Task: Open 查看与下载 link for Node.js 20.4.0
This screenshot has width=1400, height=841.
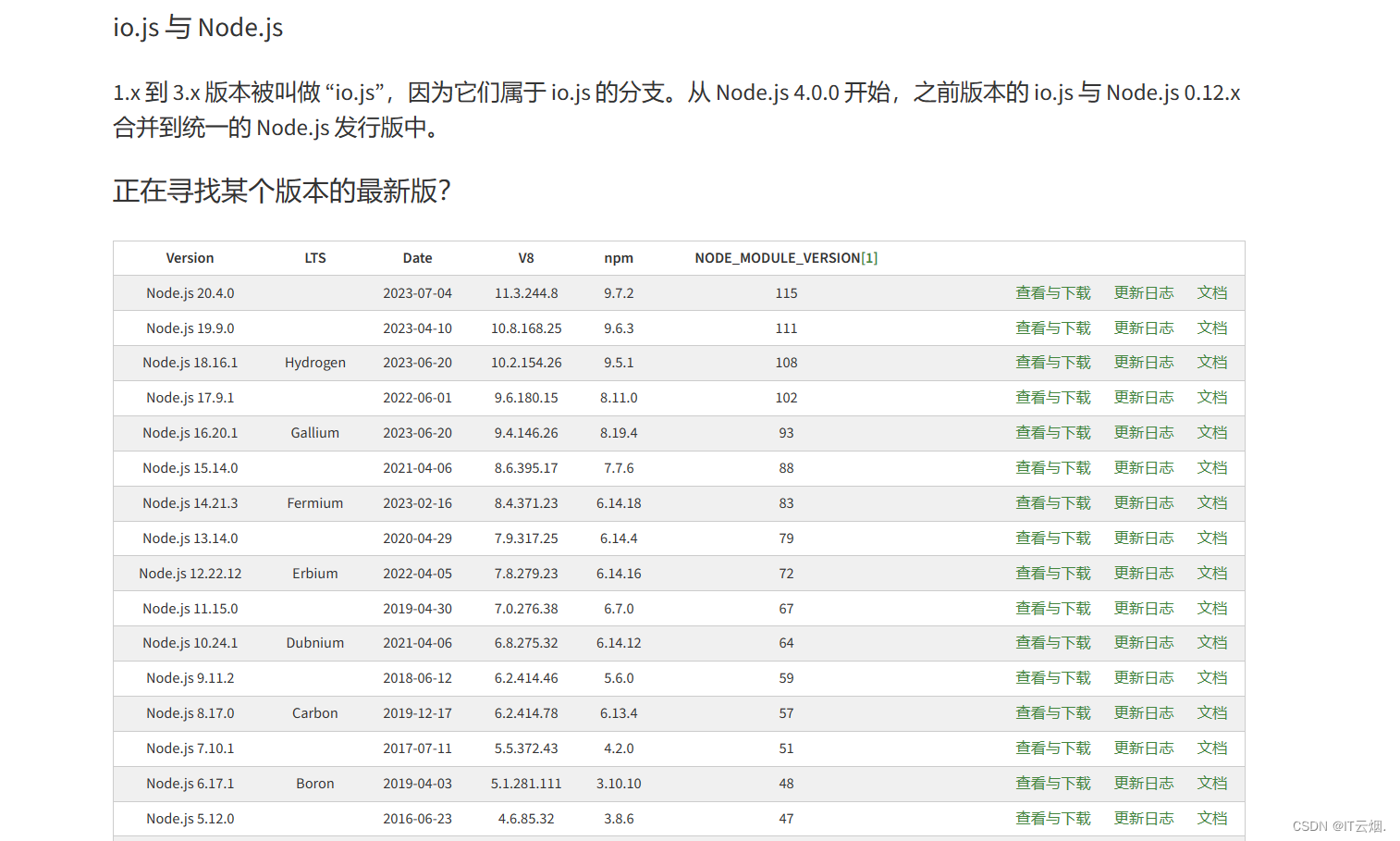Action: [1053, 293]
